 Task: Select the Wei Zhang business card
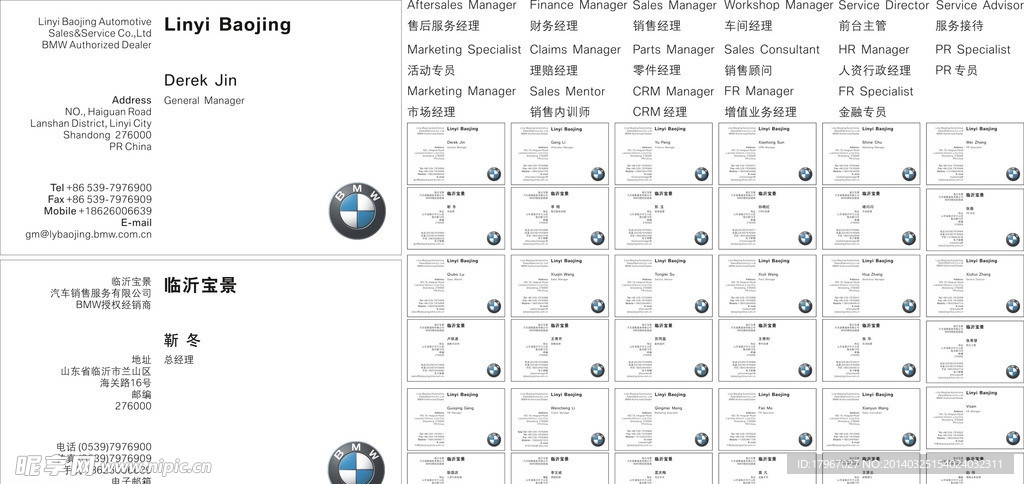[975, 154]
